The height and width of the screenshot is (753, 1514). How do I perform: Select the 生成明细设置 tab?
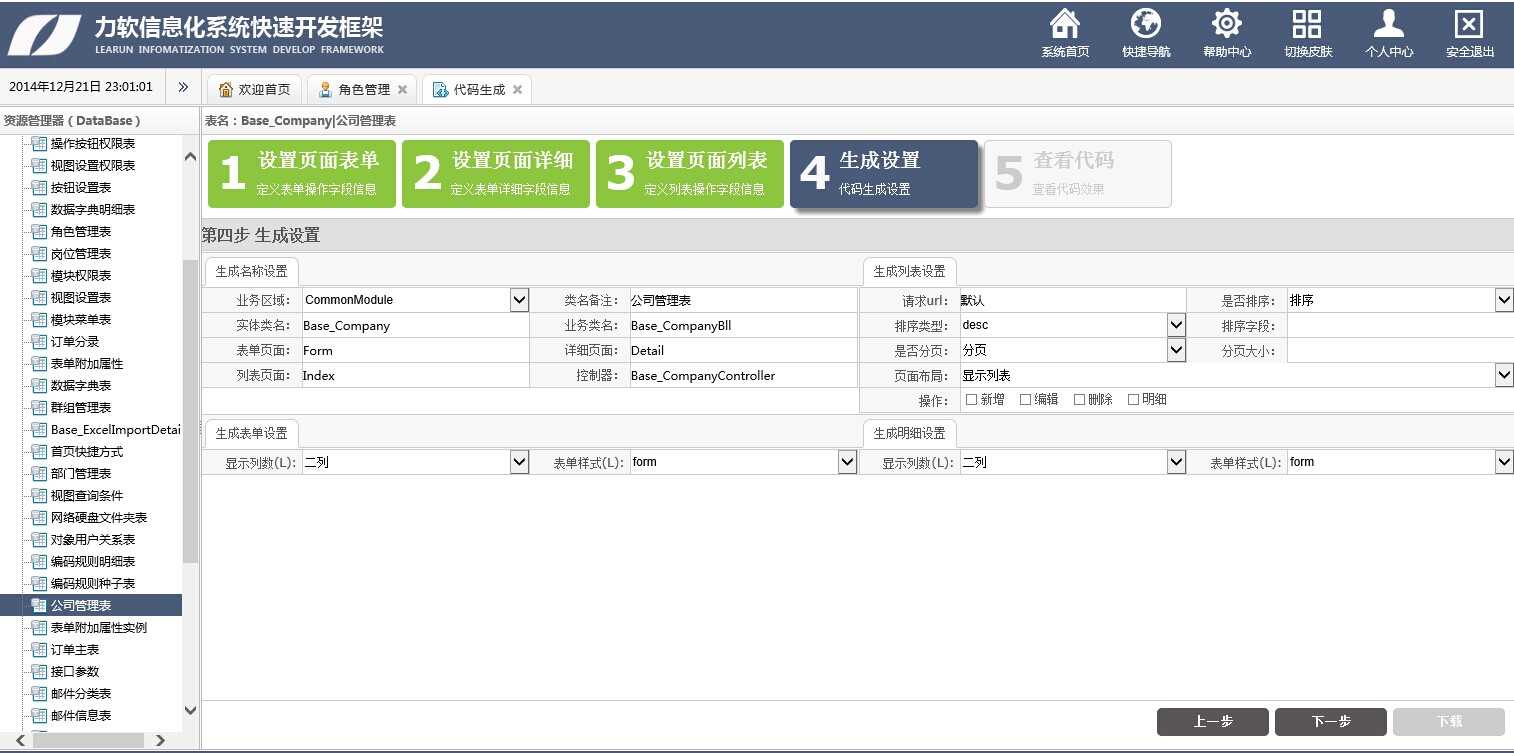[x=909, y=433]
